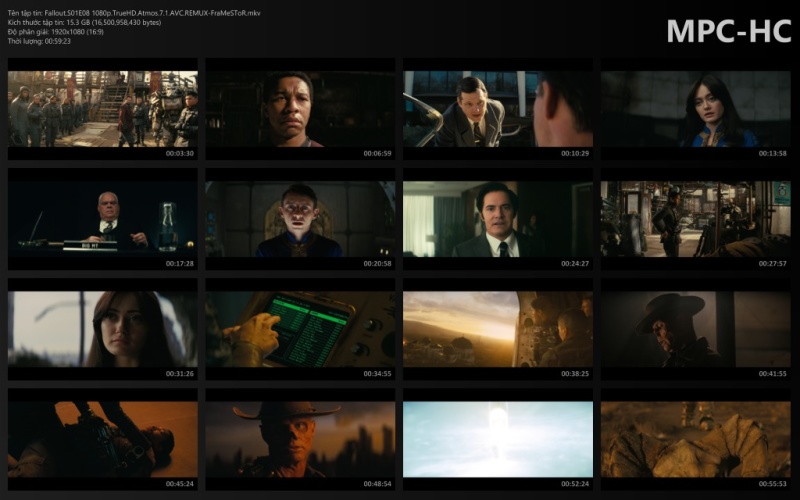Click the timestamp label '00:48:54'
The width and height of the screenshot is (800, 500).
tap(378, 484)
